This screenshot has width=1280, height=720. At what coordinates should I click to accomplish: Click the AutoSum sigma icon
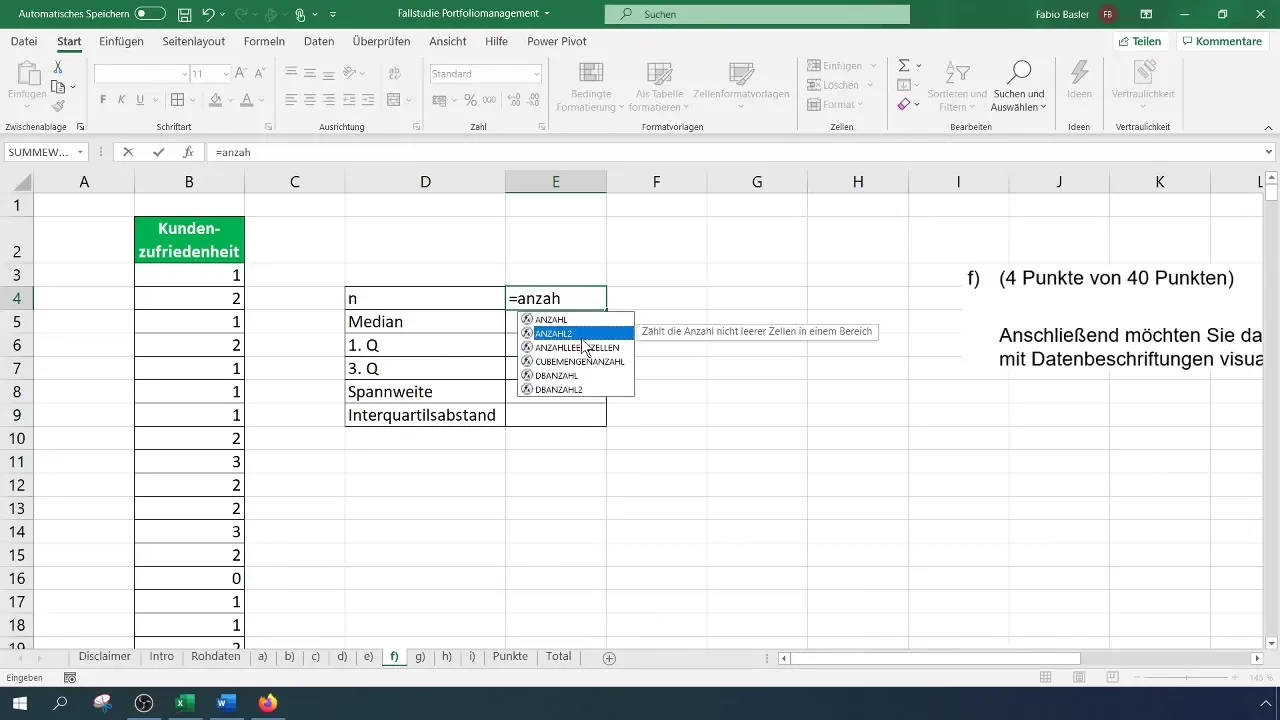coord(904,65)
